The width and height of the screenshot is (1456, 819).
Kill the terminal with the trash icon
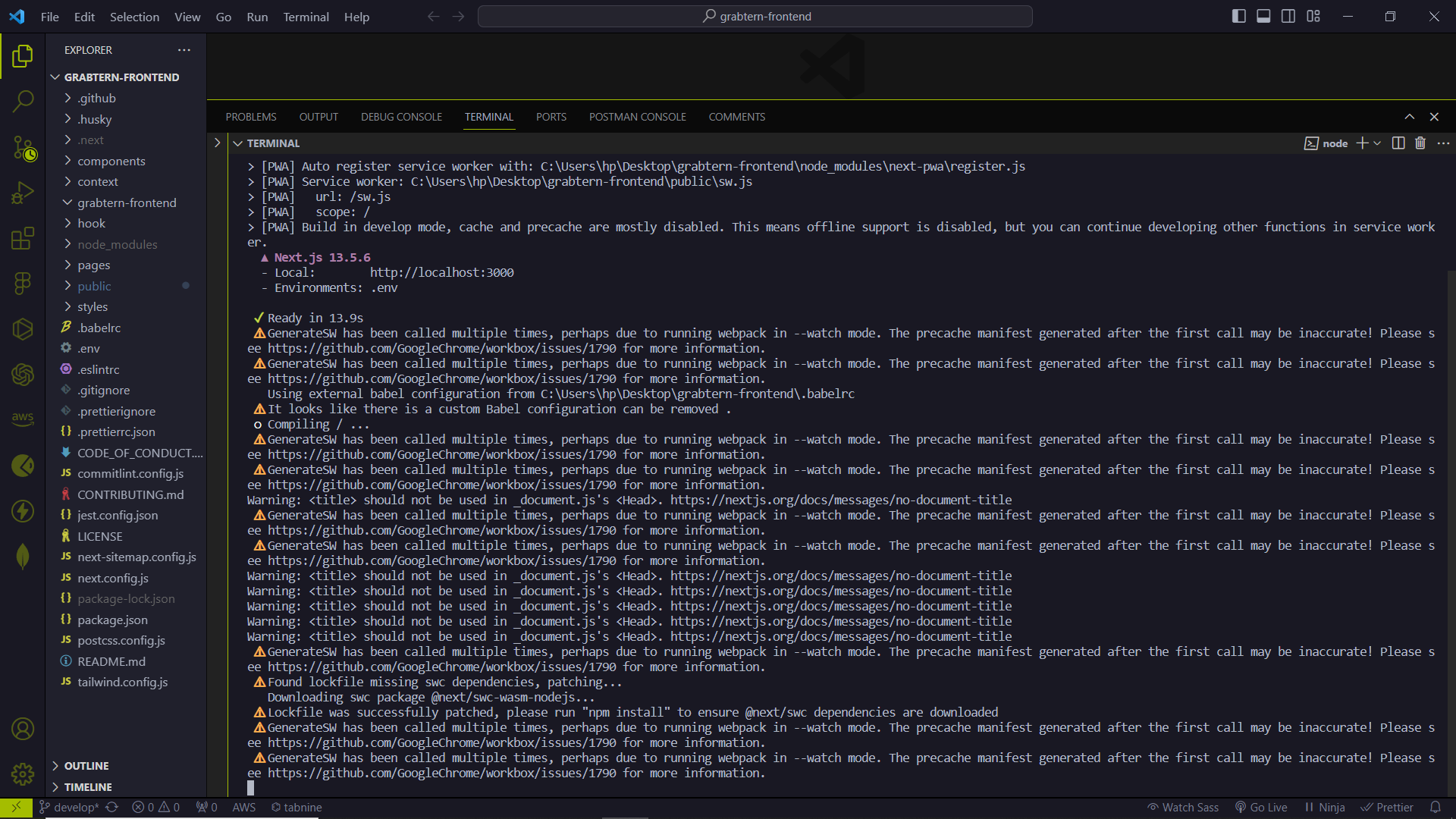(x=1419, y=143)
